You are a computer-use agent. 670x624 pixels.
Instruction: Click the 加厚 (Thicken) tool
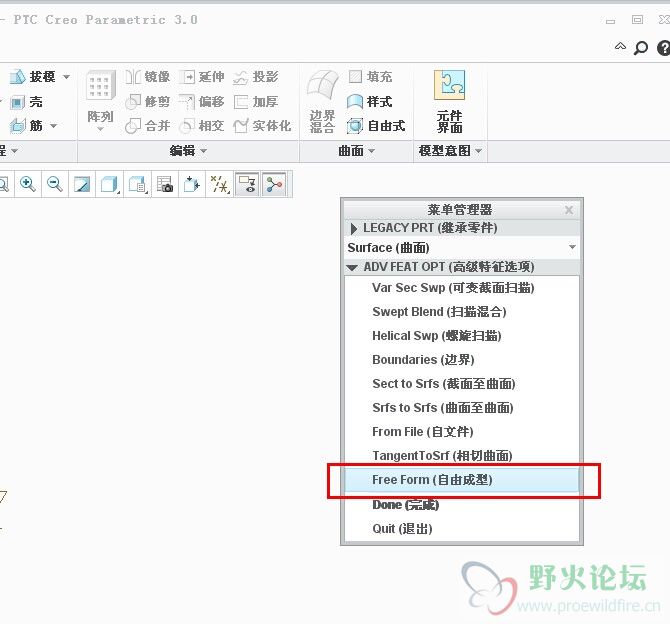[x=256, y=102]
